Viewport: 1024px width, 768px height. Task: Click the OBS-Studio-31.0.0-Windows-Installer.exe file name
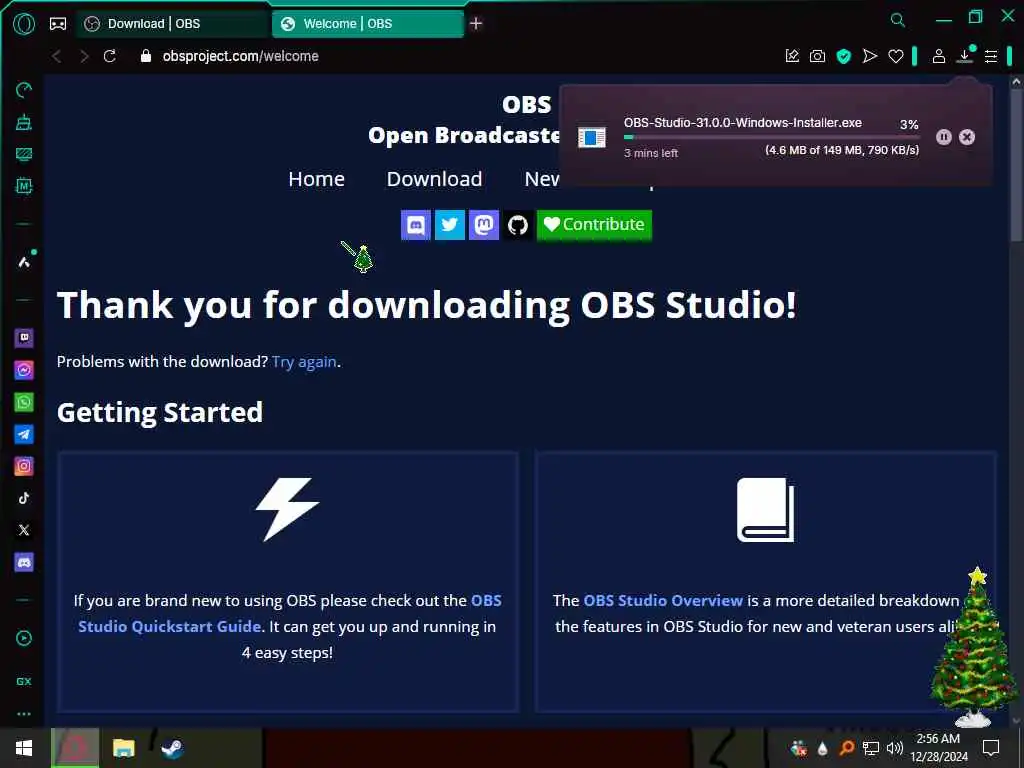pyautogui.click(x=743, y=123)
